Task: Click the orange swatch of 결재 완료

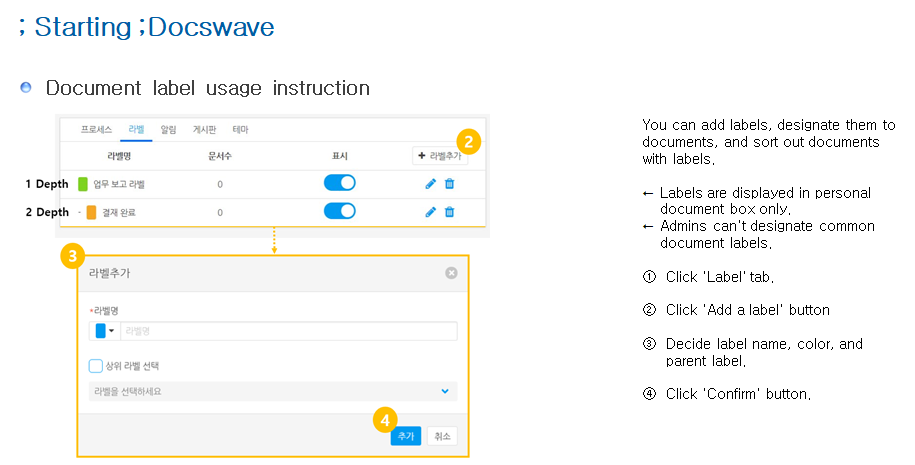Action: [x=92, y=212]
